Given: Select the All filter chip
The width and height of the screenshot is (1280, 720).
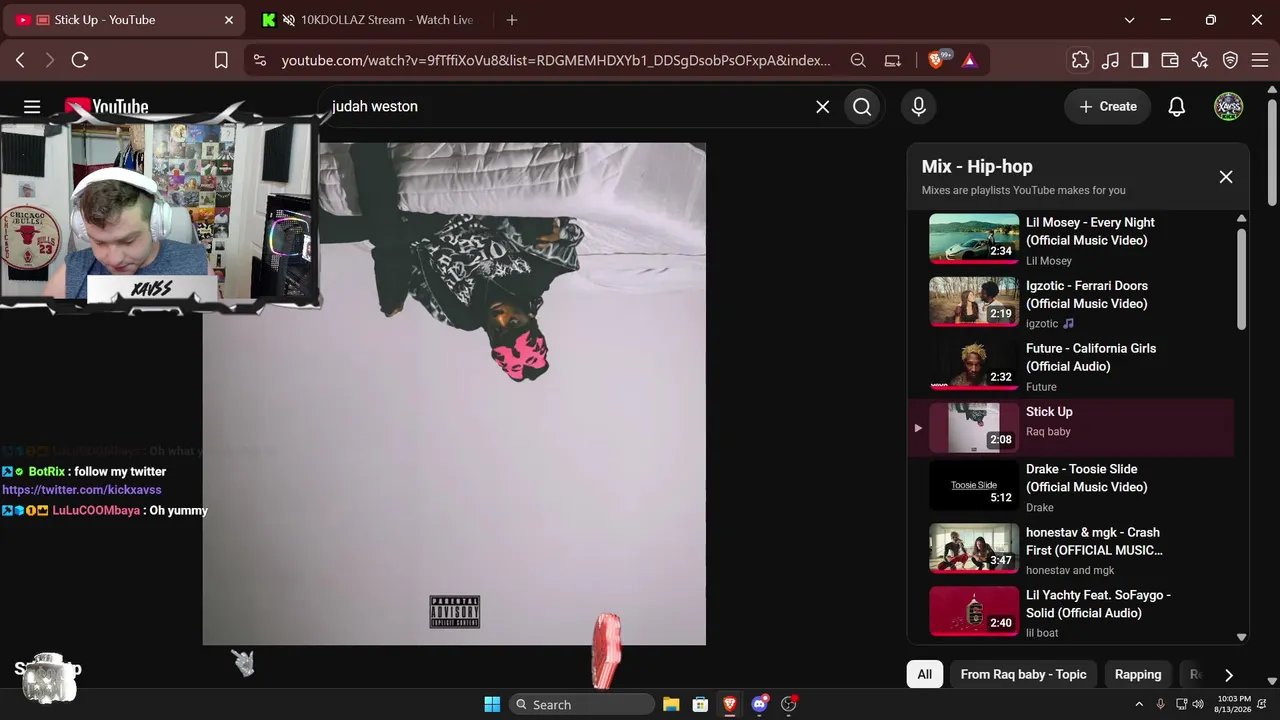Looking at the screenshot, I should point(925,674).
